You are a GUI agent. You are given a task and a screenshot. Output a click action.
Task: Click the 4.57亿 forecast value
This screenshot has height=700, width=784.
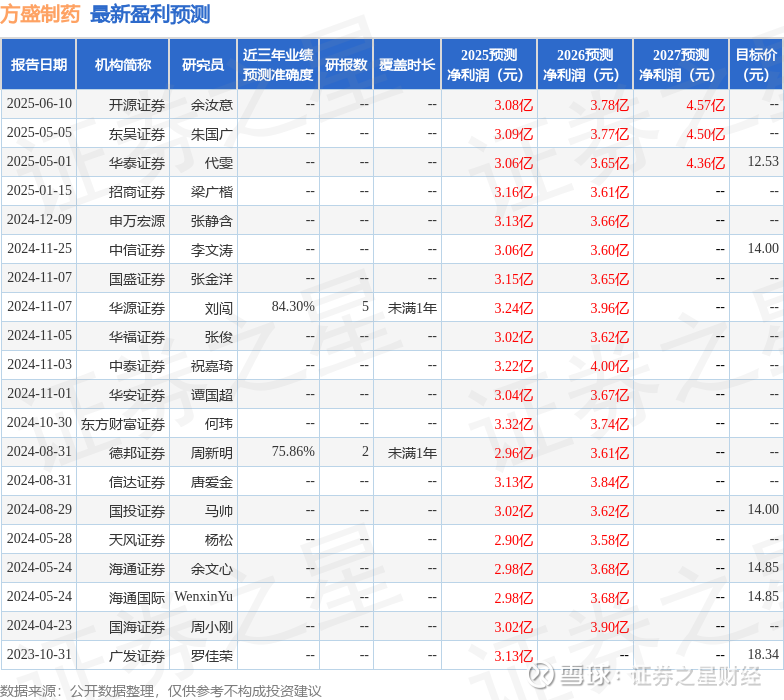click(706, 105)
